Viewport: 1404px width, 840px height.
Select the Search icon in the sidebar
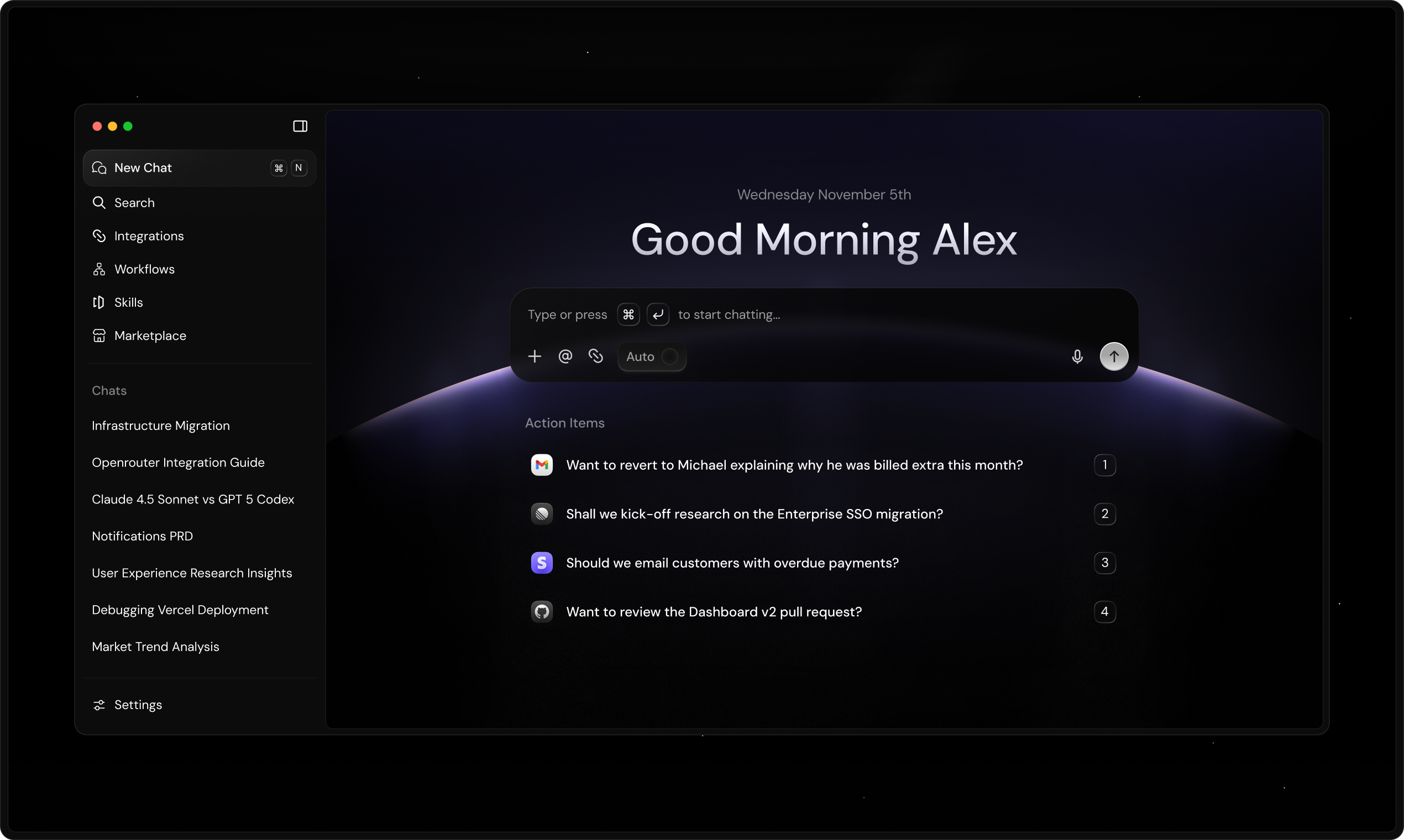(134, 203)
